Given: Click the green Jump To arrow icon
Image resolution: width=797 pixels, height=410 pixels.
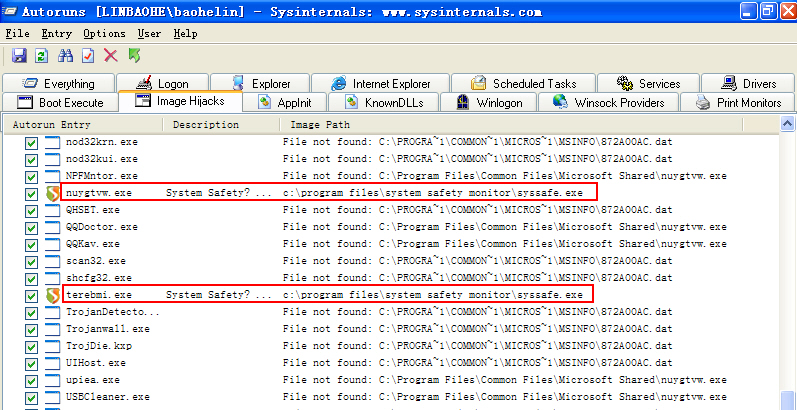Looking at the screenshot, I should pyautogui.click(x=134, y=55).
